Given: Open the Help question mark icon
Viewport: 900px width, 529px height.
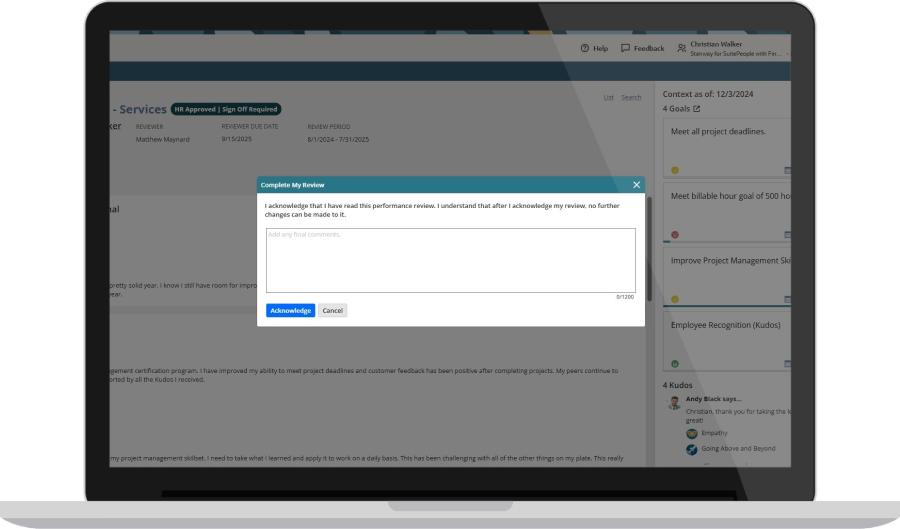Looking at the screenshot, I should coord(584,48).
